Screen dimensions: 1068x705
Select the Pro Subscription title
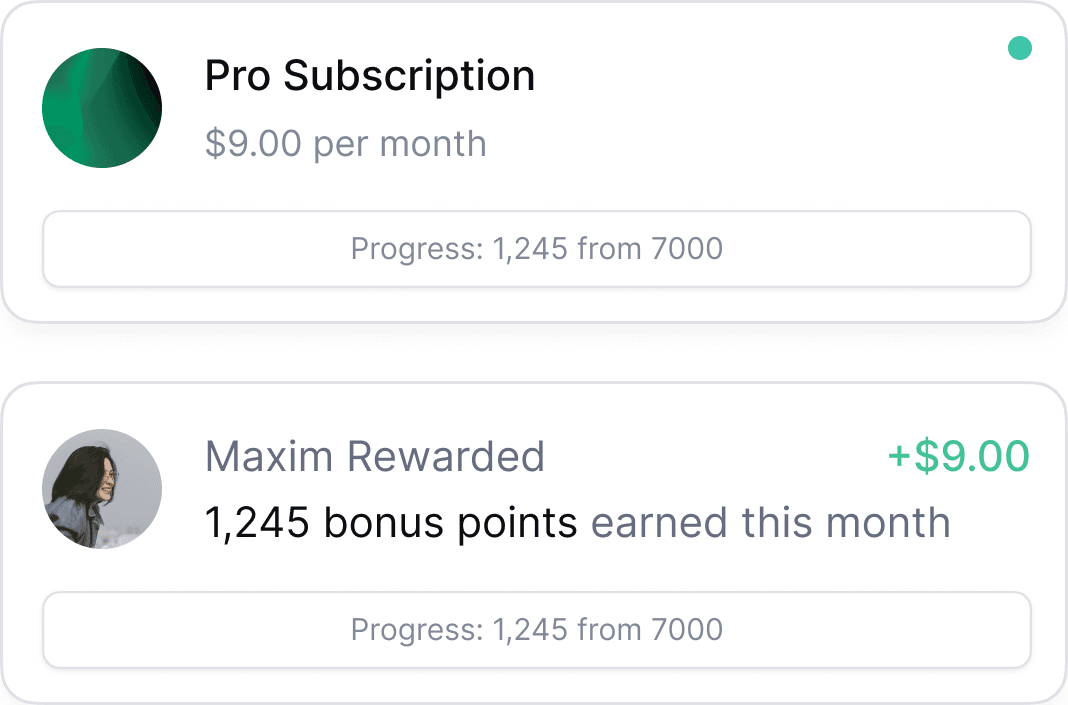point(370,75)
